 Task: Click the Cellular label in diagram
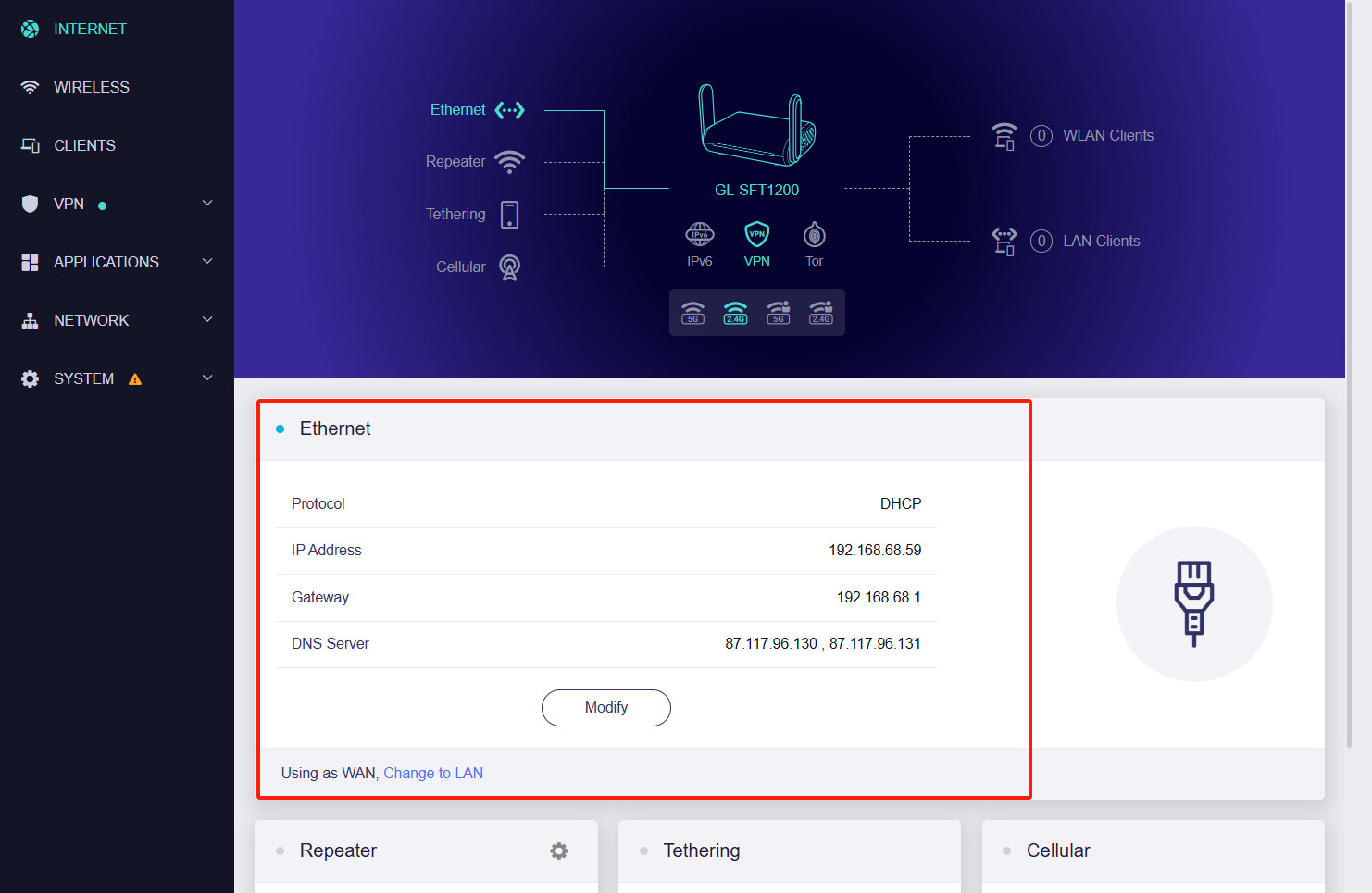[x=461, y=267]
